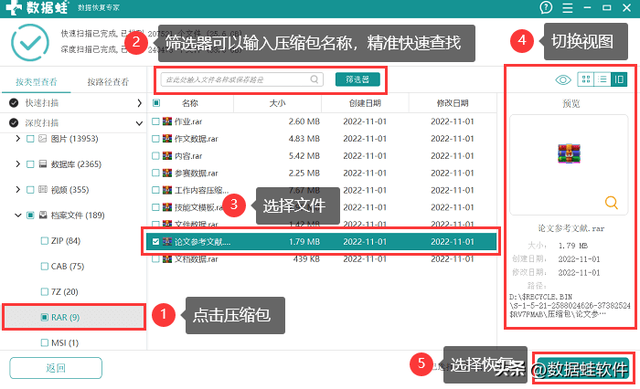This screenshot has height=389, width=640.
Task: Toggle the select-all checkbox in header
Action: click(156, 103)
